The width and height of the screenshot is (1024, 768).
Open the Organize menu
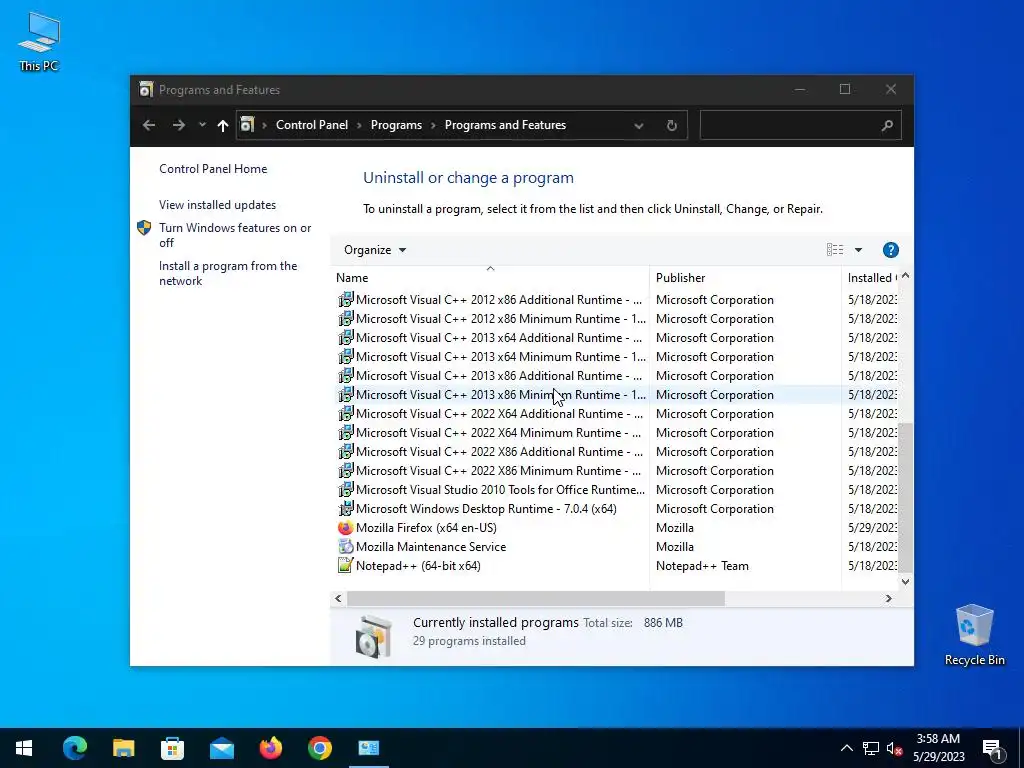pyautogui.click(x=375, y=250)
